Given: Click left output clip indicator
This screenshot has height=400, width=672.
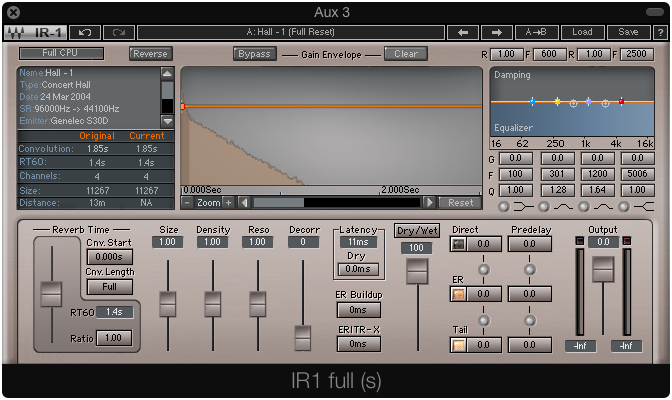Looking at the screenshot, I should tap(579, 241).
